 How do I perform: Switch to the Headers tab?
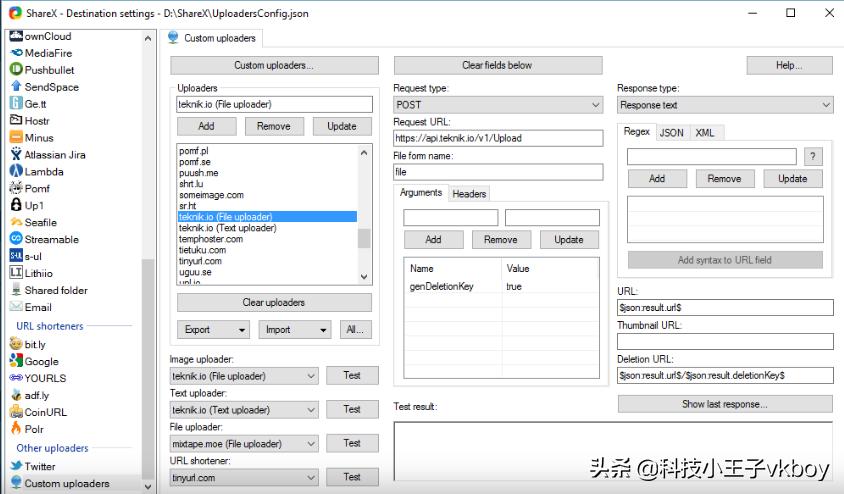pyautogui.click(x=469, y=194)
